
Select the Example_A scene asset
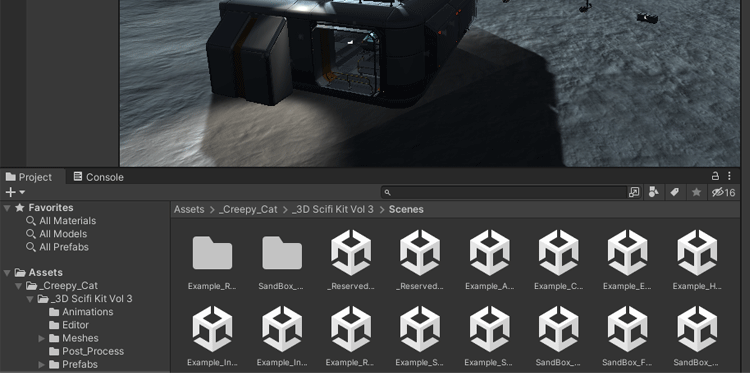click(x=489, y=260)
